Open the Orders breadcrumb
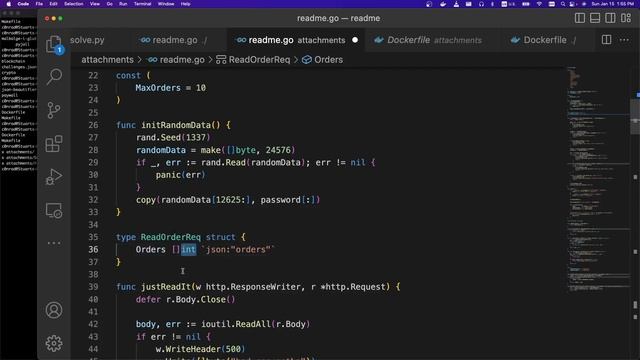This screenshot has width=640, height=360. 322,60
